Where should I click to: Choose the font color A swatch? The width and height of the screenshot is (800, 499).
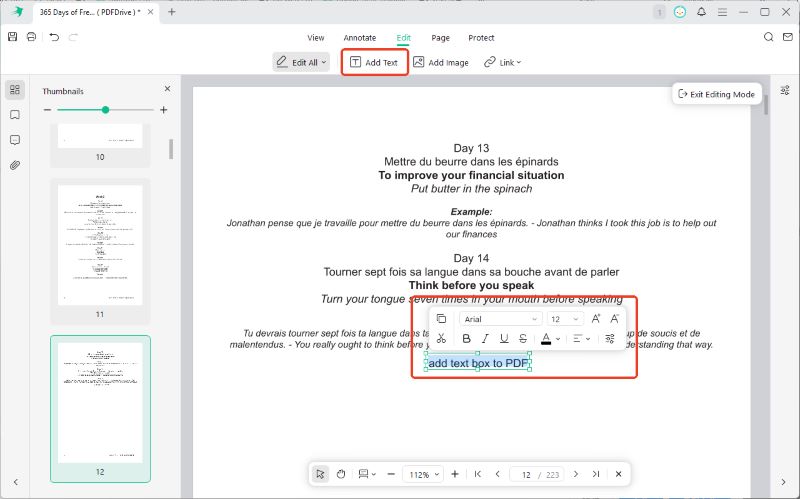click(x=546, y=338)
